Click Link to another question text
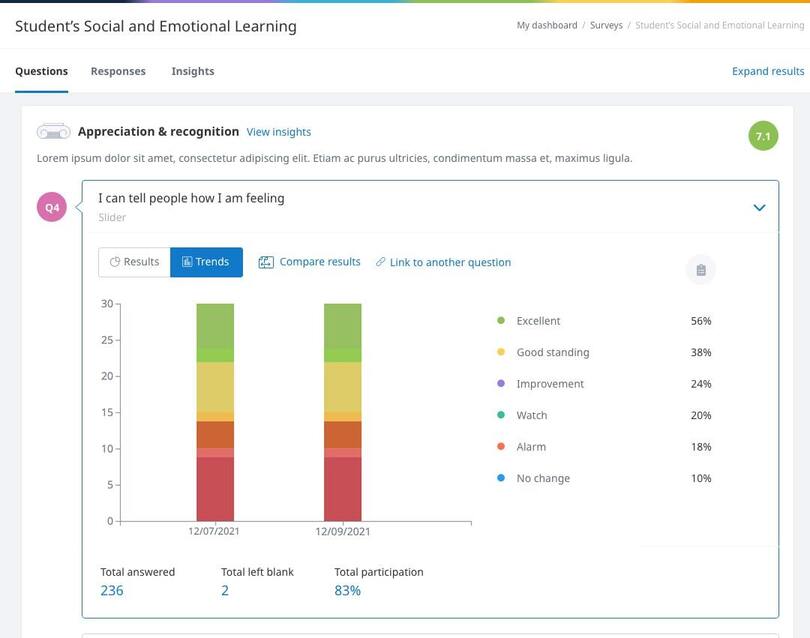 coord(450,262)
